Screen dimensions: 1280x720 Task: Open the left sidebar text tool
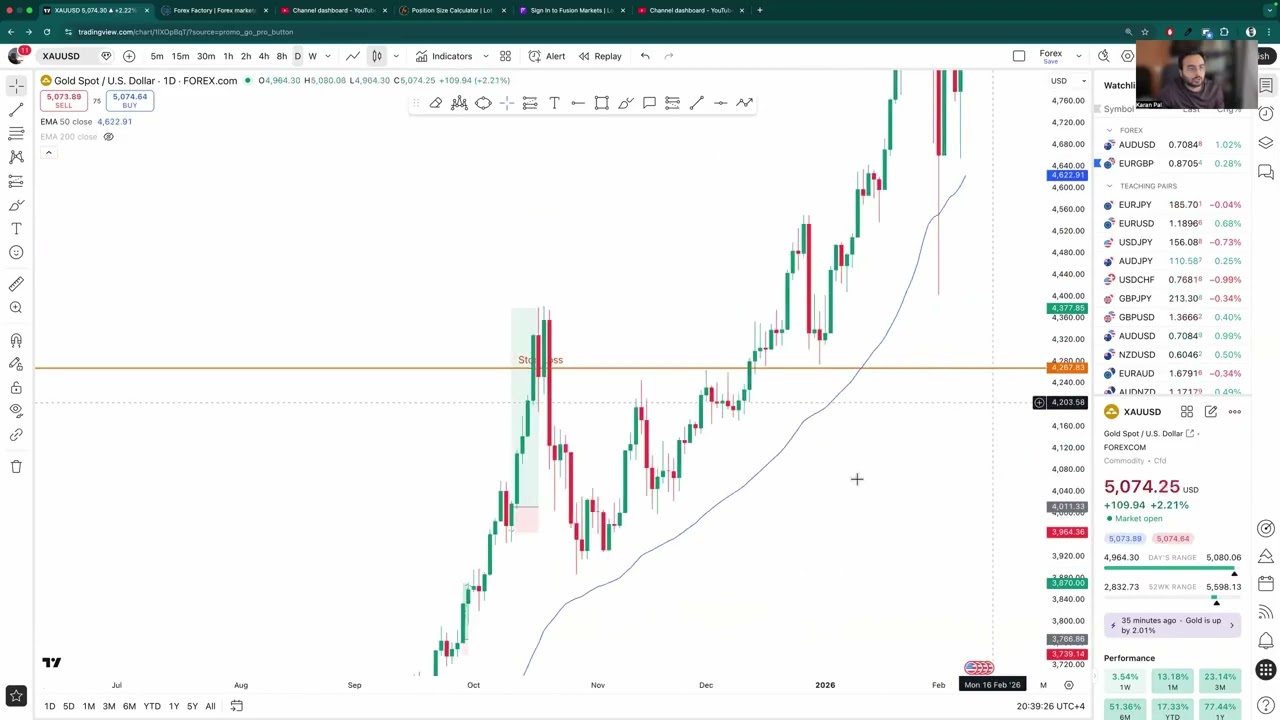(x=16, y=229)
